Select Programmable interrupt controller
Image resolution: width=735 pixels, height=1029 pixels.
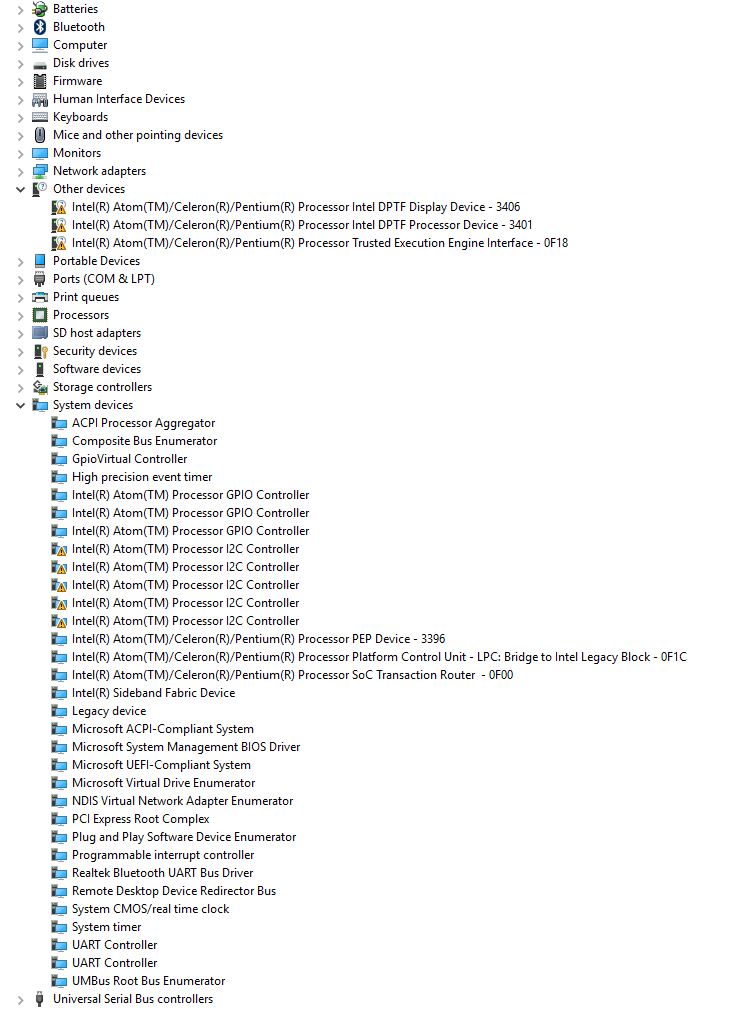(x=163, y=855)
